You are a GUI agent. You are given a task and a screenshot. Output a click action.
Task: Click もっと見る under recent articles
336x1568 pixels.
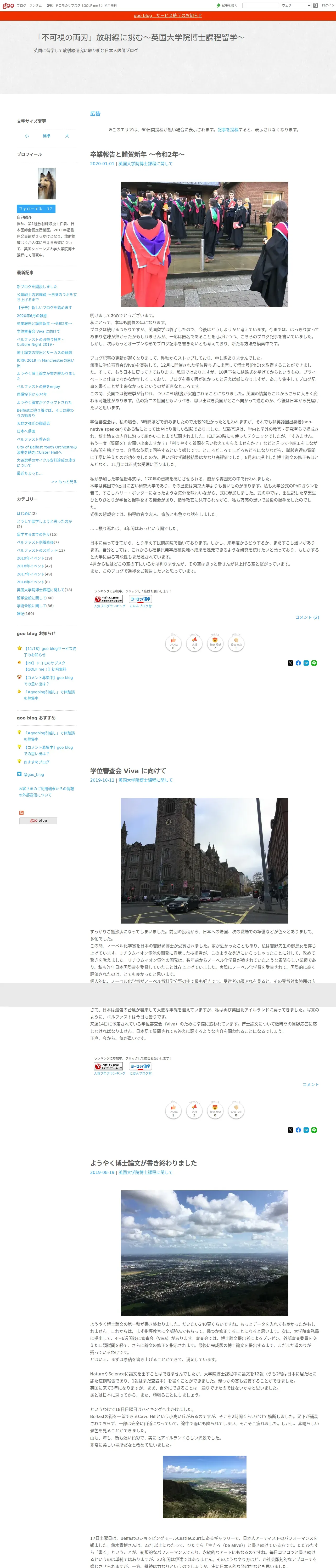(x=64, y=481)
